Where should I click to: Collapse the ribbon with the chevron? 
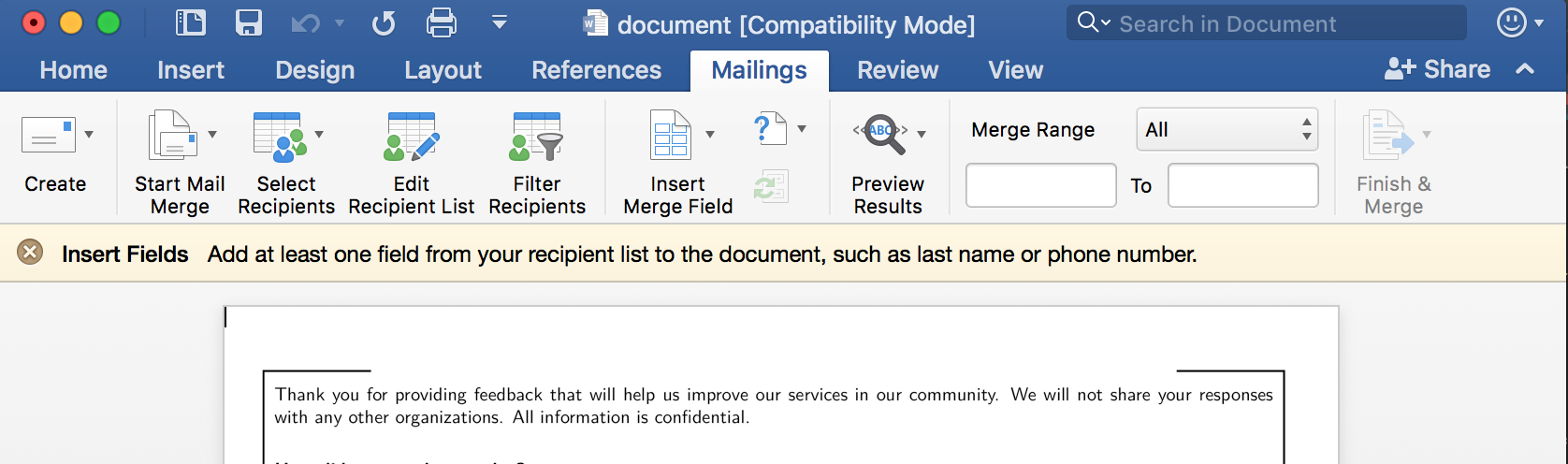1525,68
